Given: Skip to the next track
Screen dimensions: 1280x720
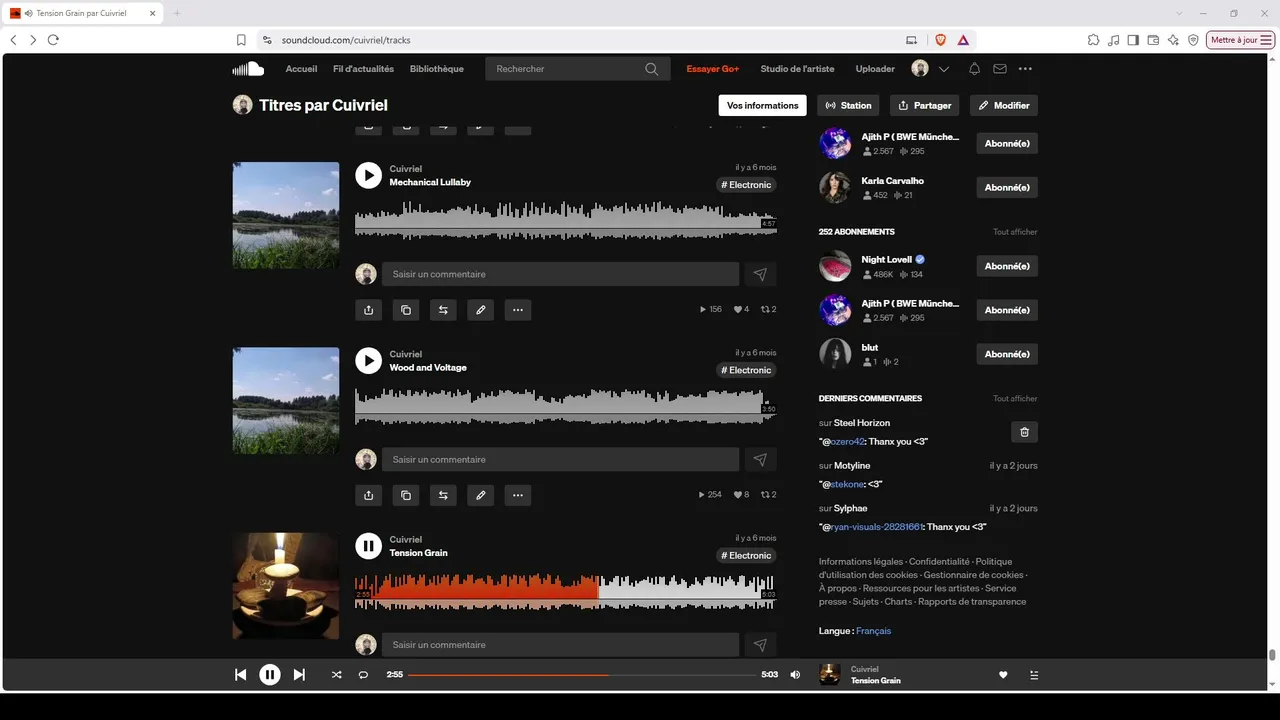Looking at the screenshot, I should (299, 675).
